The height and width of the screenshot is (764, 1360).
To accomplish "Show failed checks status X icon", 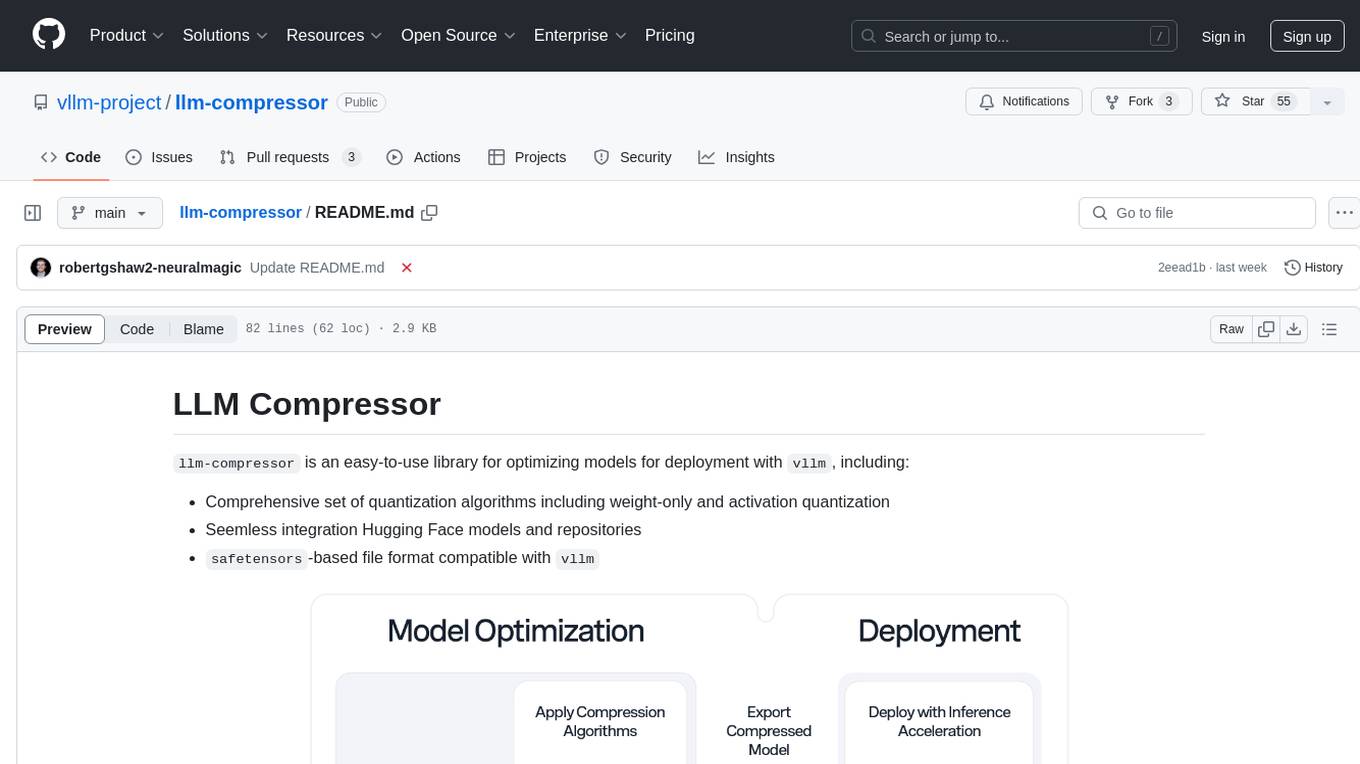I will (407, 268).
